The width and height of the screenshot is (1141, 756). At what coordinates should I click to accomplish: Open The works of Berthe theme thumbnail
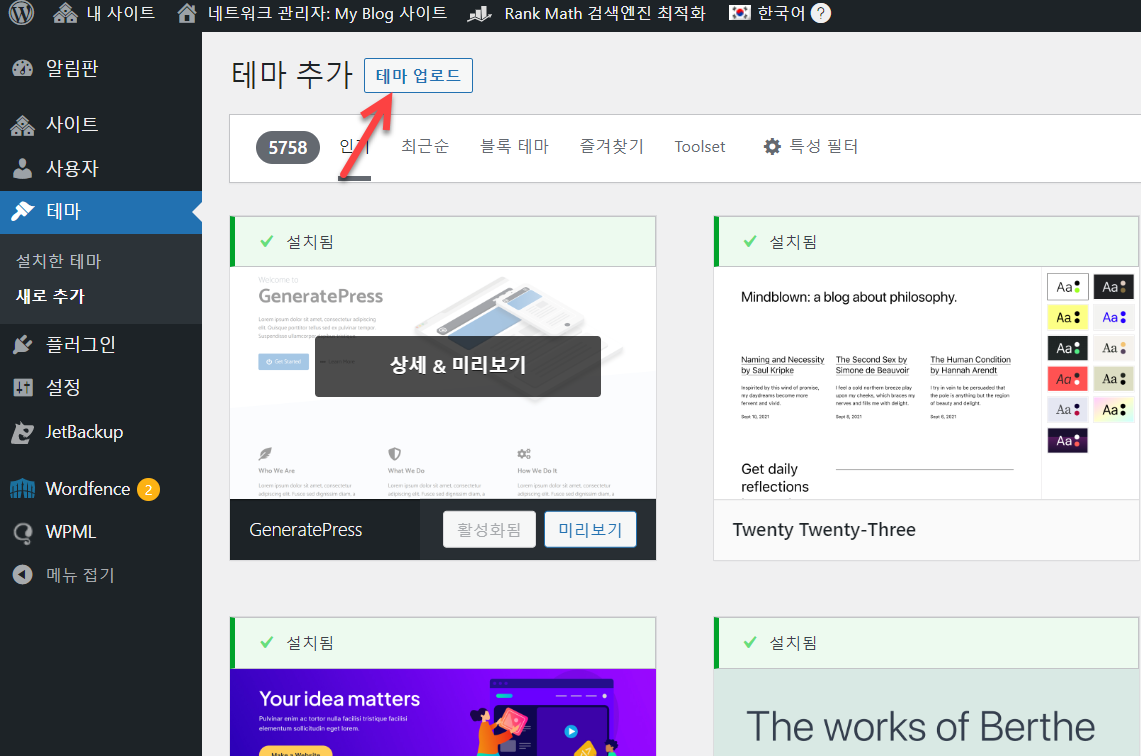click(926, 712)
